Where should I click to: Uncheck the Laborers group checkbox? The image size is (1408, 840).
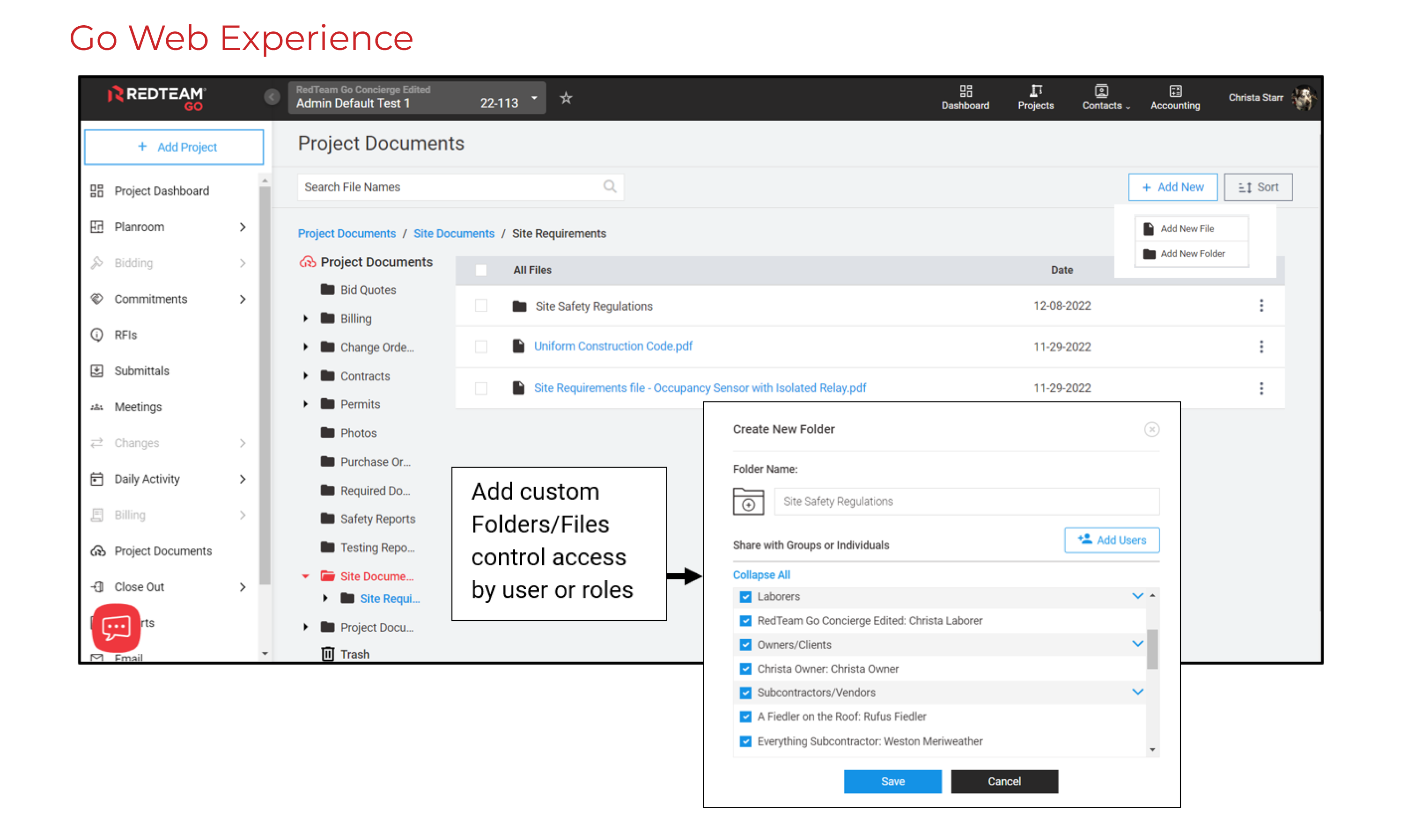(x=745, y=597)
